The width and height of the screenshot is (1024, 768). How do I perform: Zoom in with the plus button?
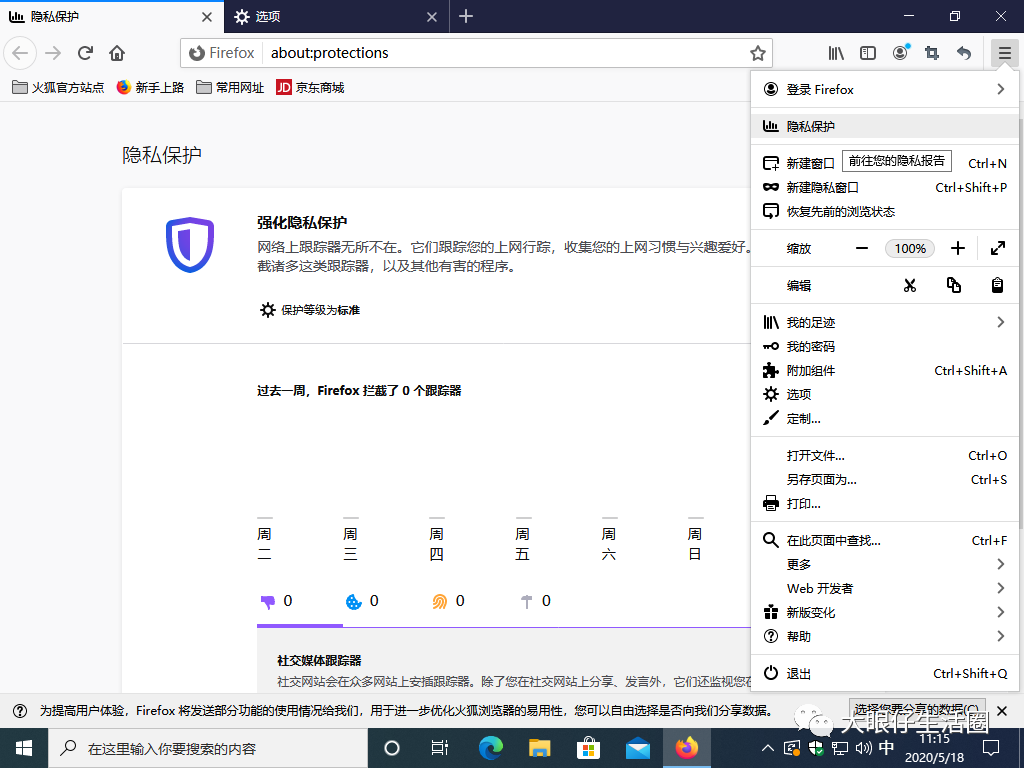957,248
